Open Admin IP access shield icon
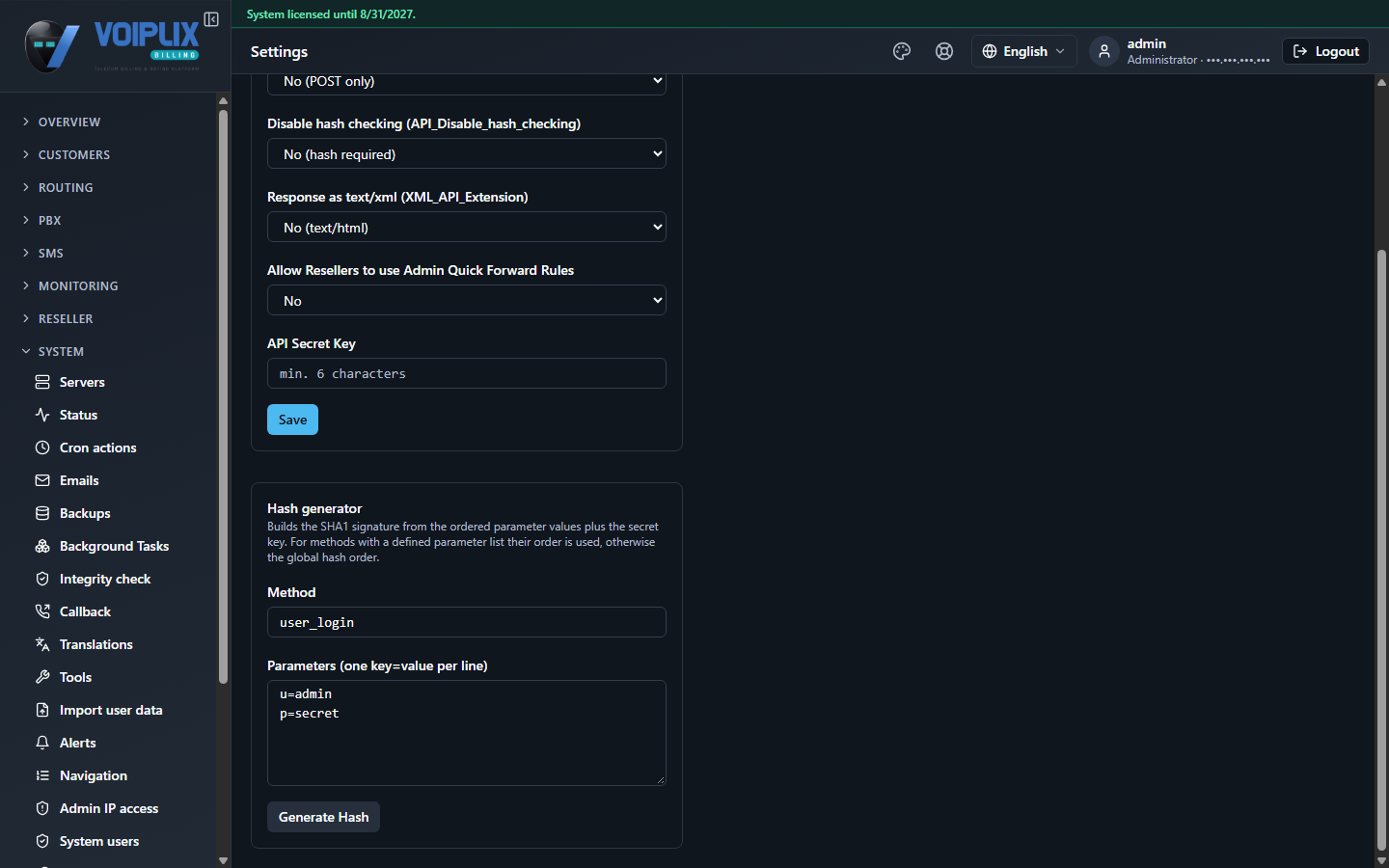The width and height of the screenshot is (1389, 868). 42,808
